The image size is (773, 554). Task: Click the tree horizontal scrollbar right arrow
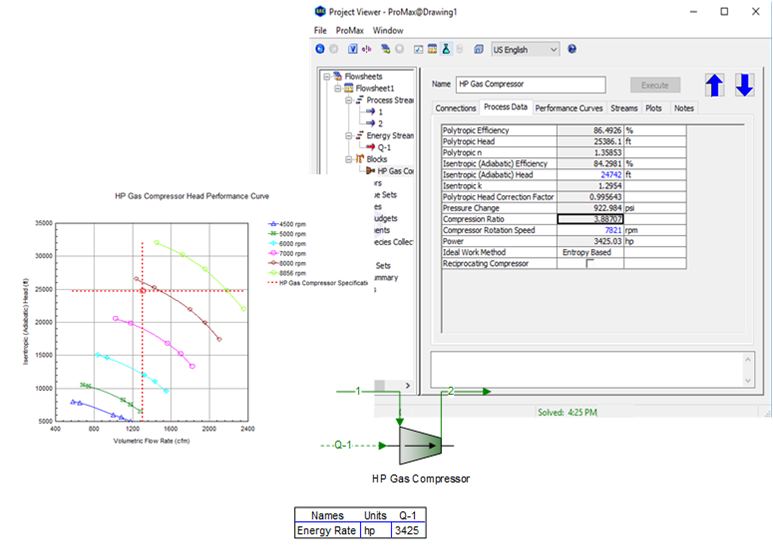point(408,385)
